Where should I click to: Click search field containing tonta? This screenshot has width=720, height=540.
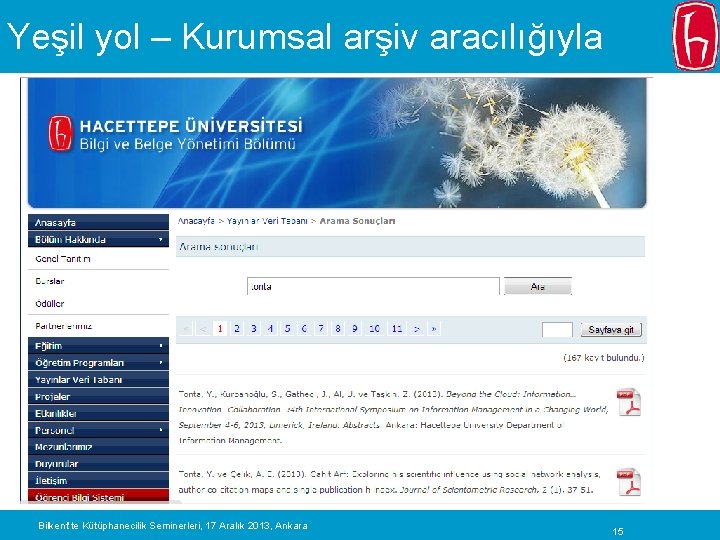click(x=373, y=286)
